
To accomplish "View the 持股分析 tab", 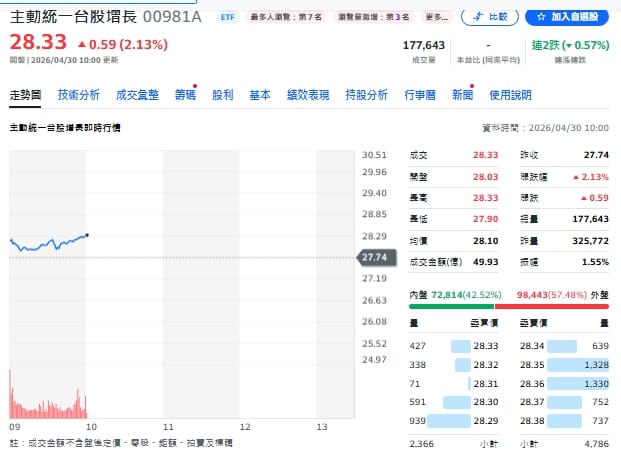I will tap(366, 95).
